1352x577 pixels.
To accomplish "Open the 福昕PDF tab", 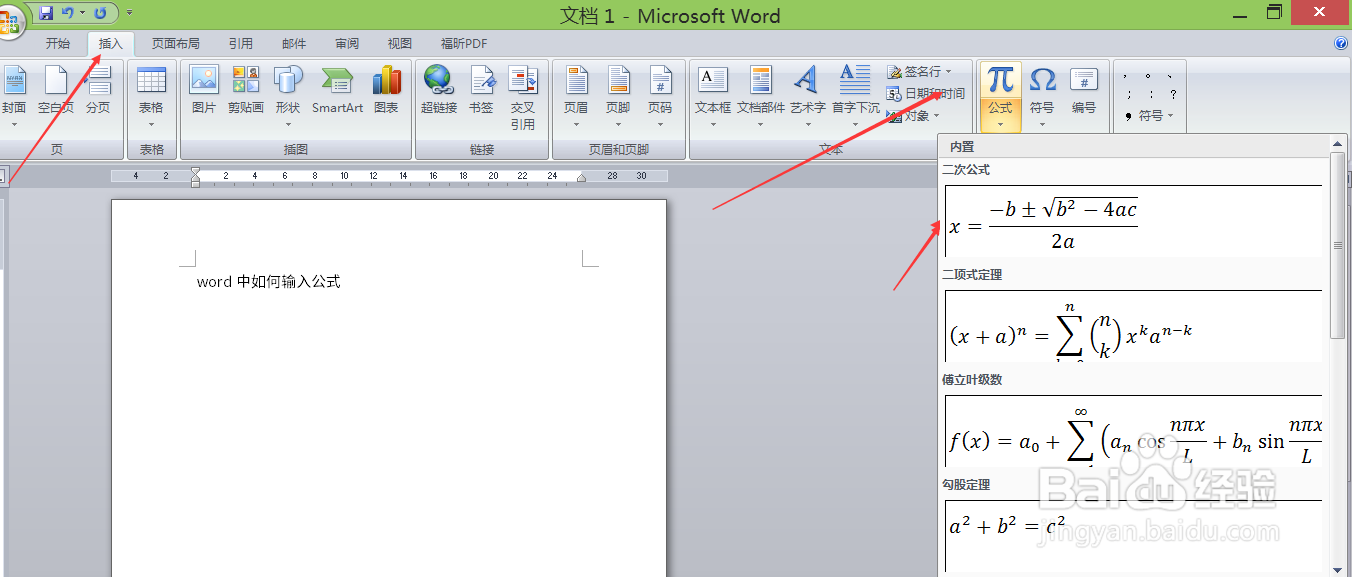I will (x=464, y=44).
